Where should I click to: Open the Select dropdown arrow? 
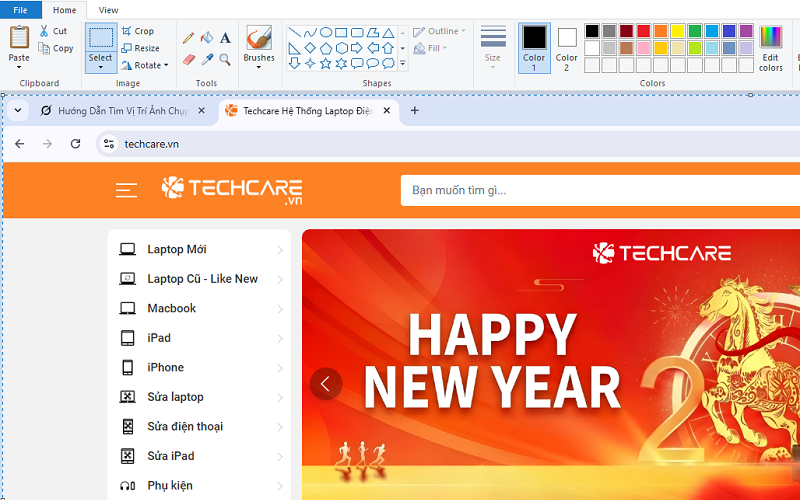101,68
